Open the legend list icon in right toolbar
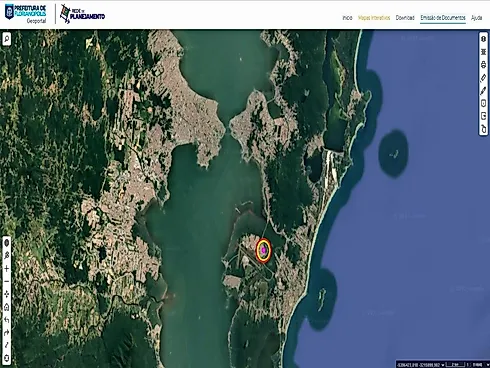 click(483, 52)
